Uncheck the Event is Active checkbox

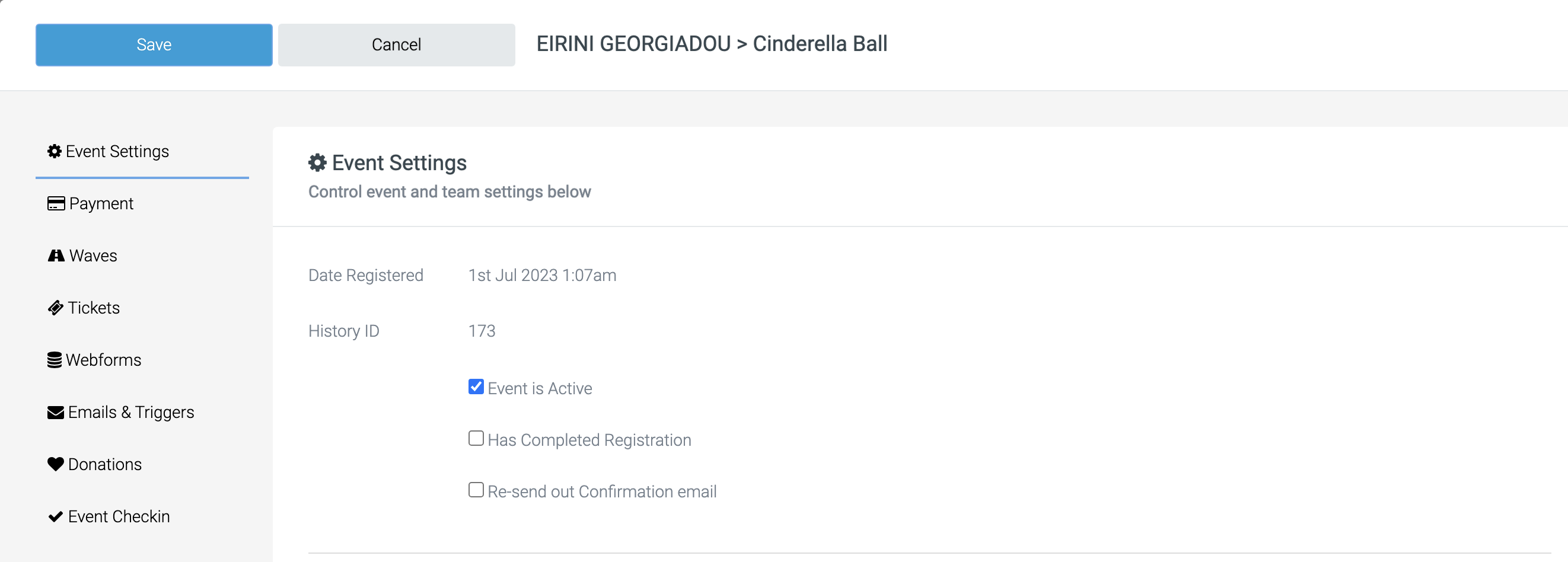pyautogui.click(x=476, y=387)
